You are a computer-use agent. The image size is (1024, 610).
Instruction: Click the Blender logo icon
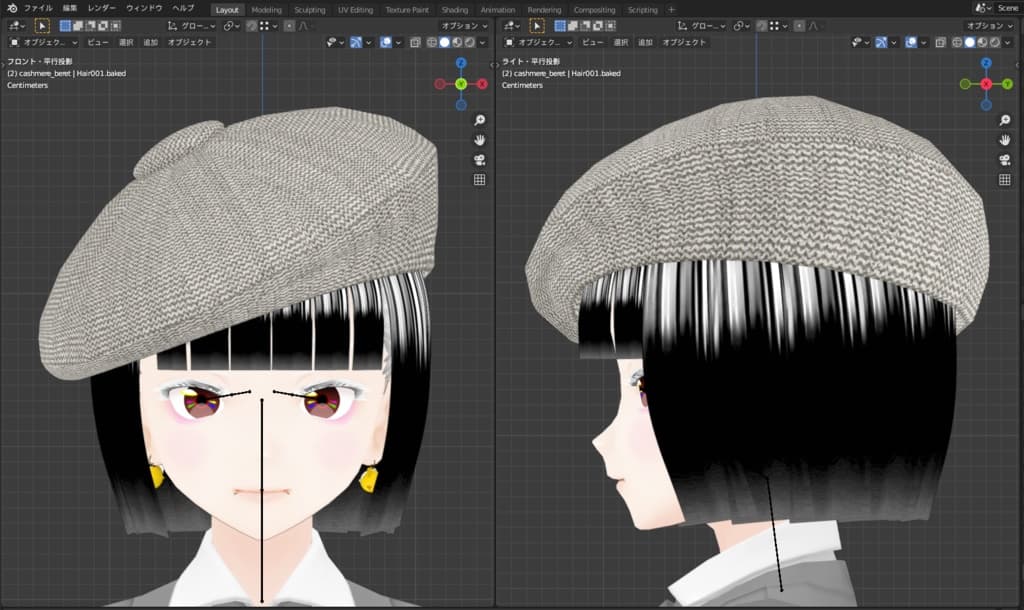[10, 8]
